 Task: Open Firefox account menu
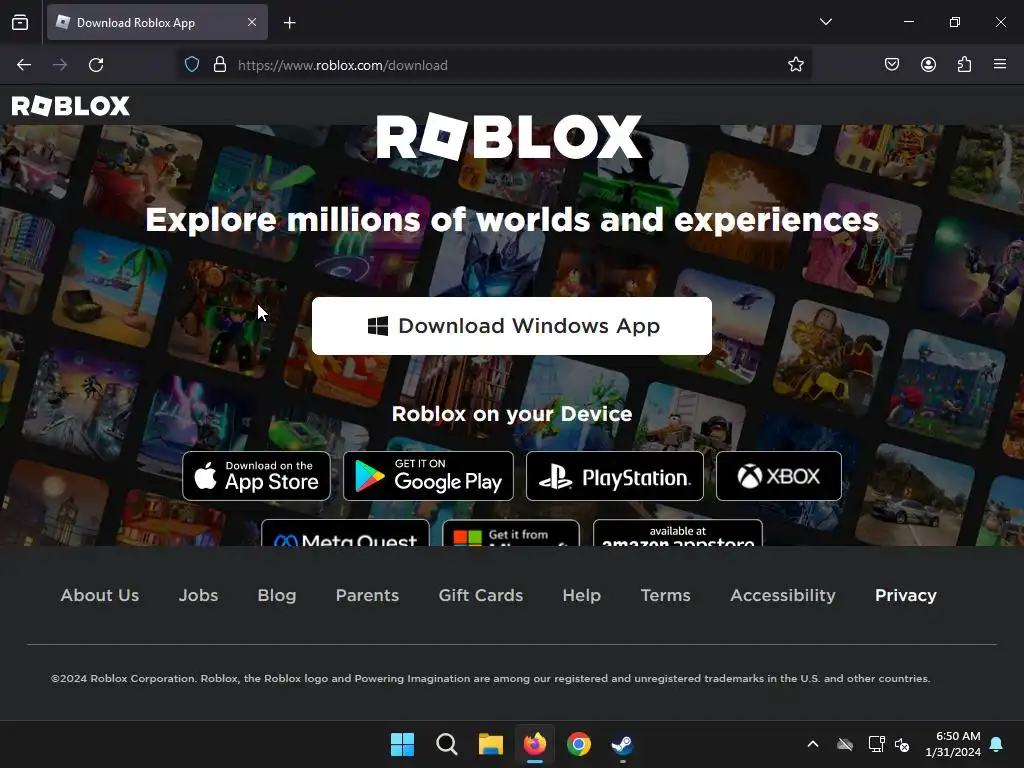[x=928, y=64]
